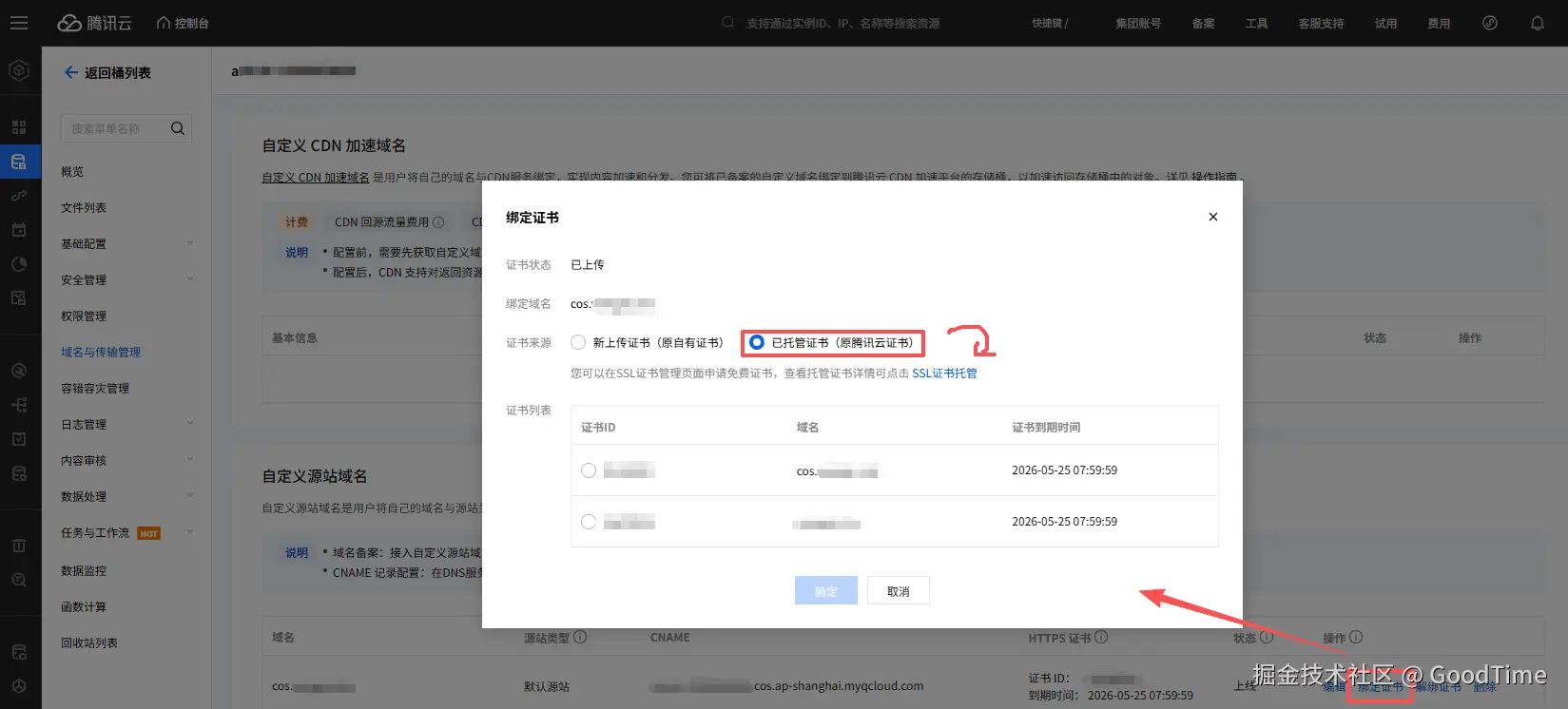
Task: Expand the 安全管理 sidebar section
Action: (126, 280)
